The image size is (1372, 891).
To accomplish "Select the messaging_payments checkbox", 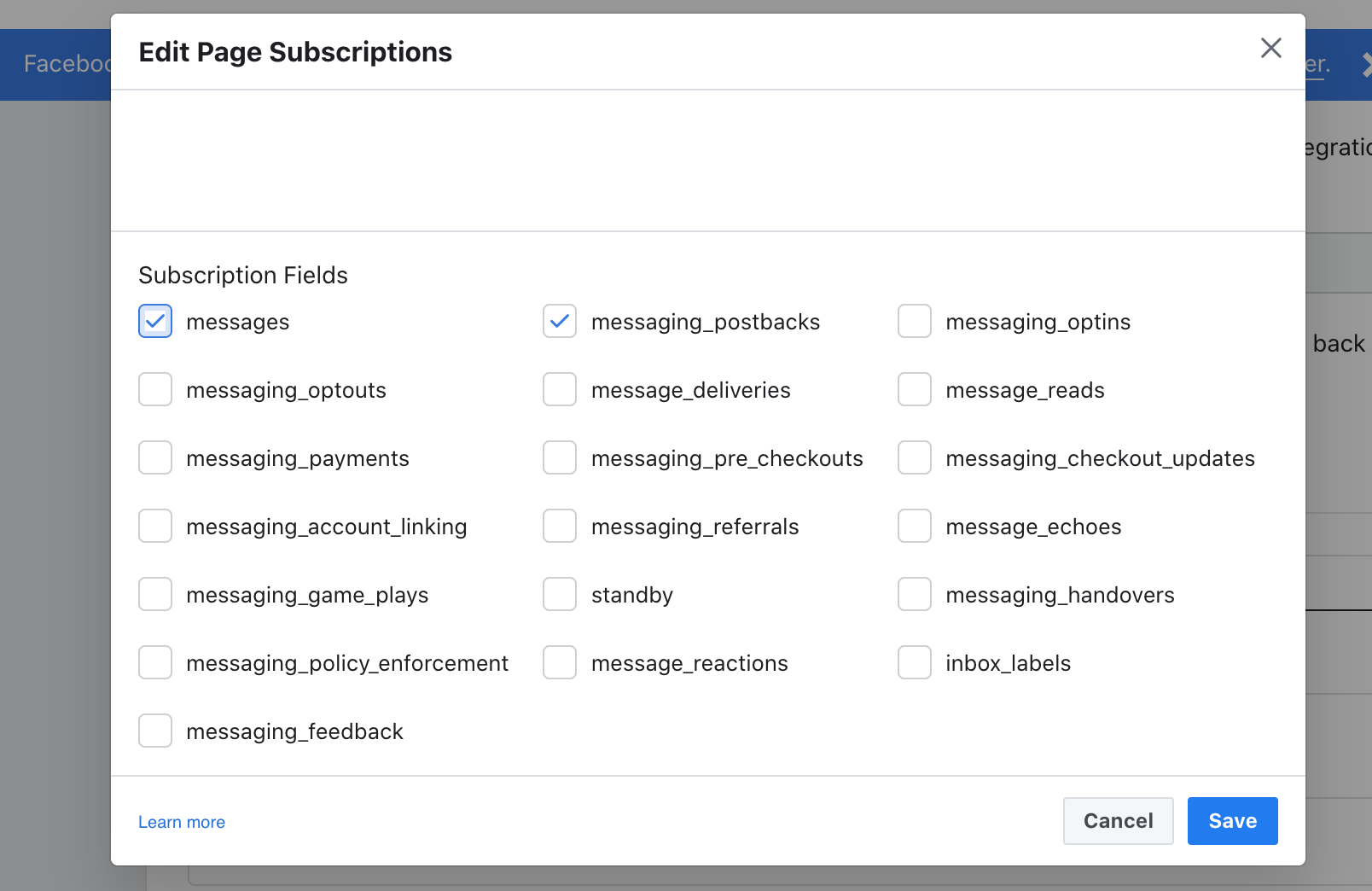I will click(x=155, y=458).
